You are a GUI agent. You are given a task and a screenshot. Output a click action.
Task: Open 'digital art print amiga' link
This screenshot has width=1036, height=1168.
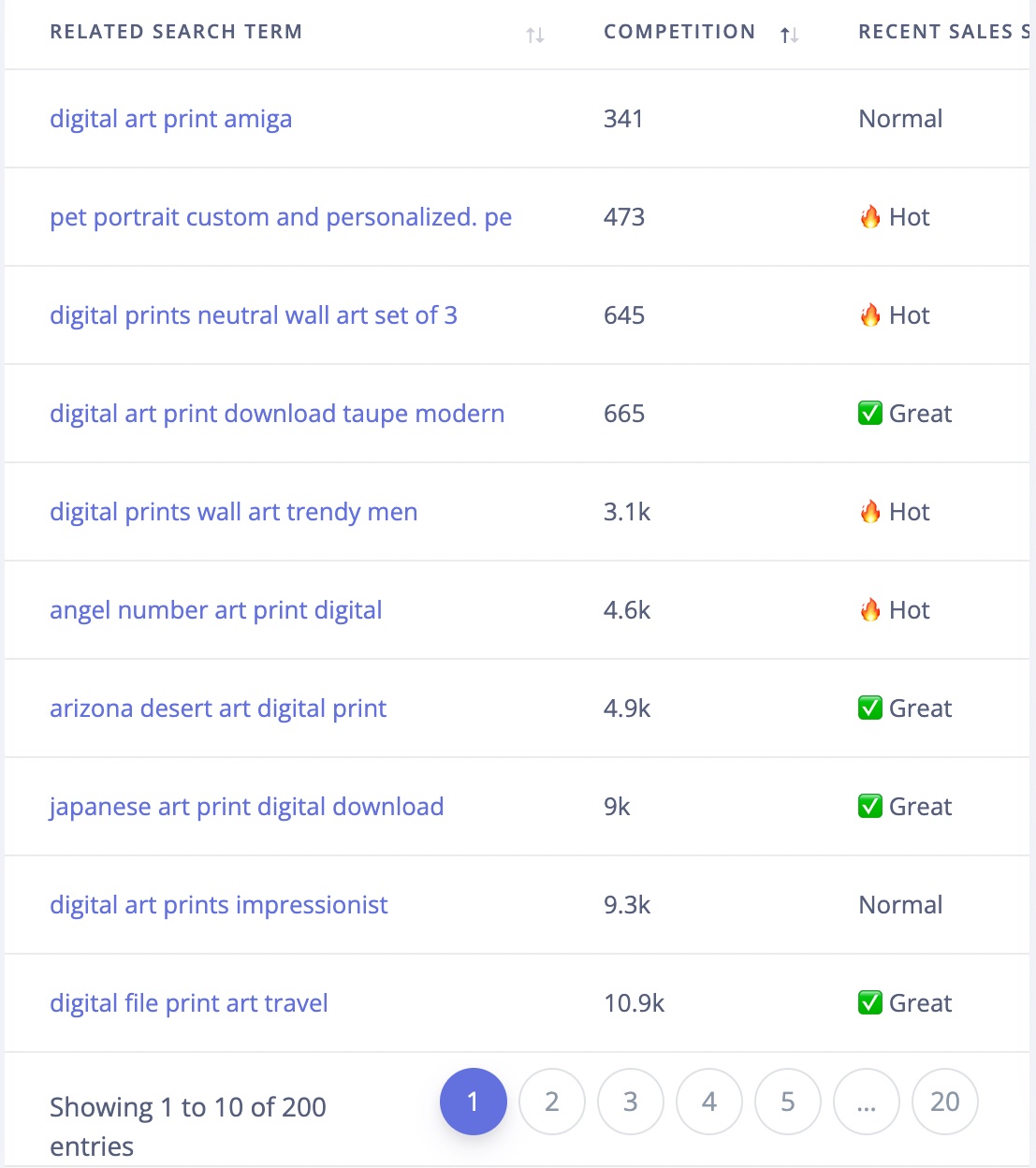[170, 119]
